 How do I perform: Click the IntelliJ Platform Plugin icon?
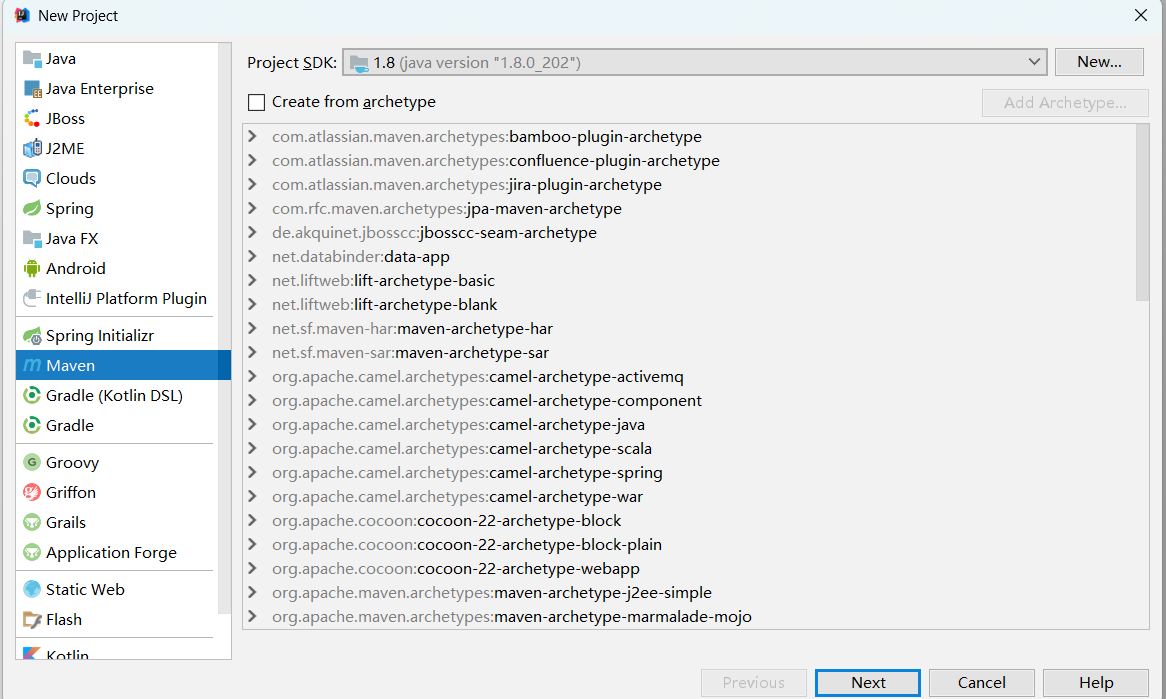[32, 298]
